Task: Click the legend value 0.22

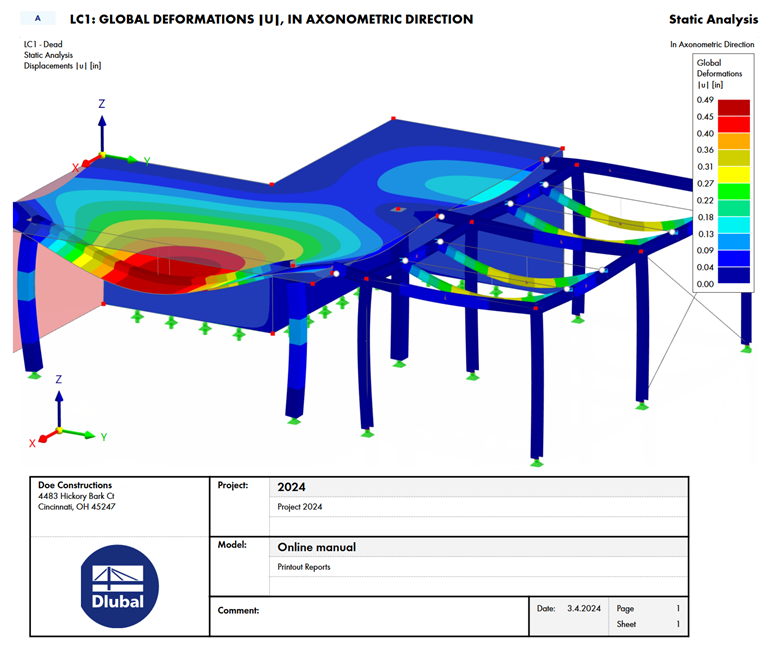Action: click(705, 200)
